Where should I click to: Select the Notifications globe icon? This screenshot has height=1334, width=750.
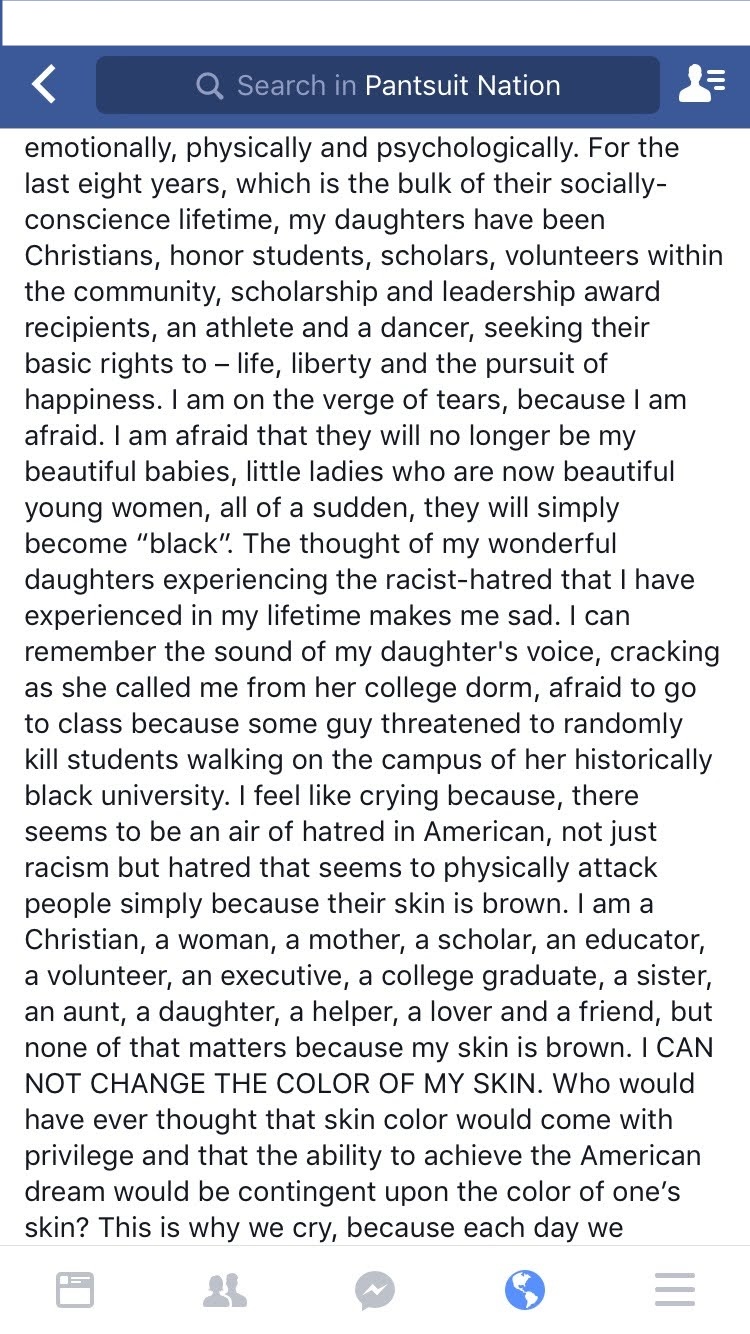tap(525, 1289)
